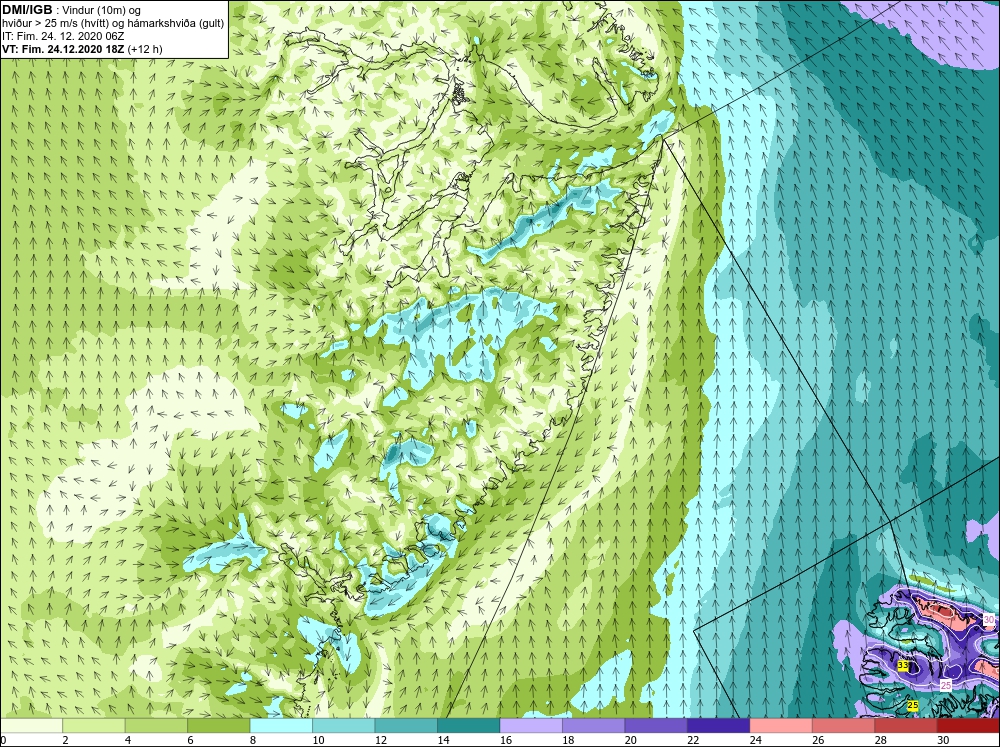Image resolution: width=1000 pixels, height=747 pixels.
Task: Click the 14–16 m/s dark teal legend swatch
Action: 469,726
